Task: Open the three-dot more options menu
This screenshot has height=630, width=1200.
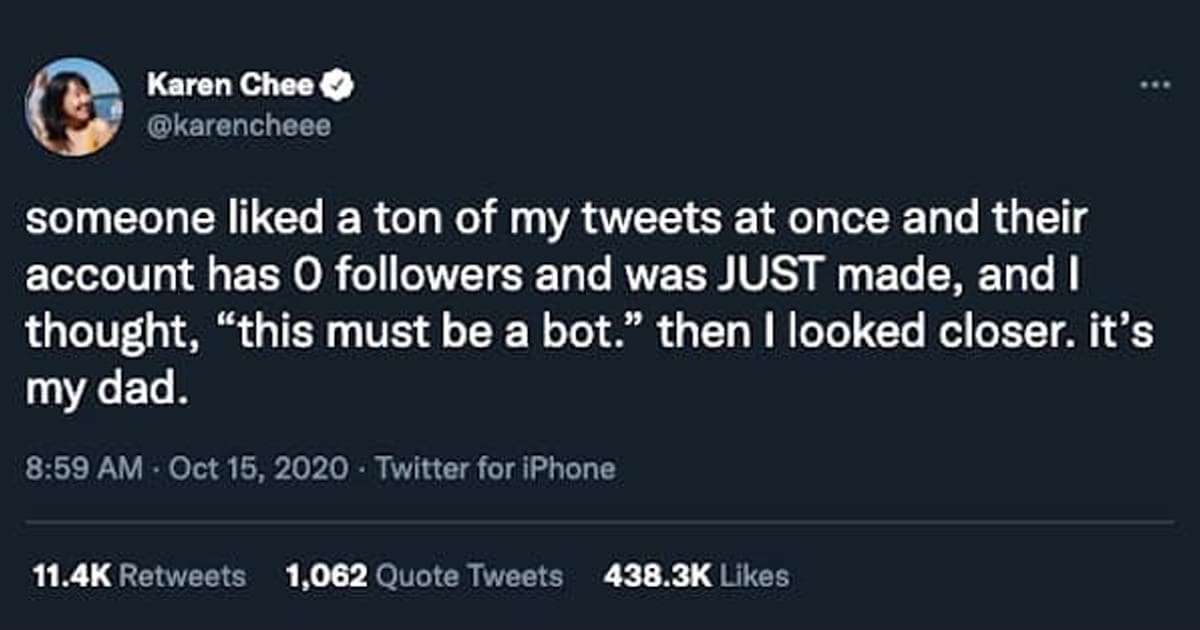Action: tap(1155, 86)
